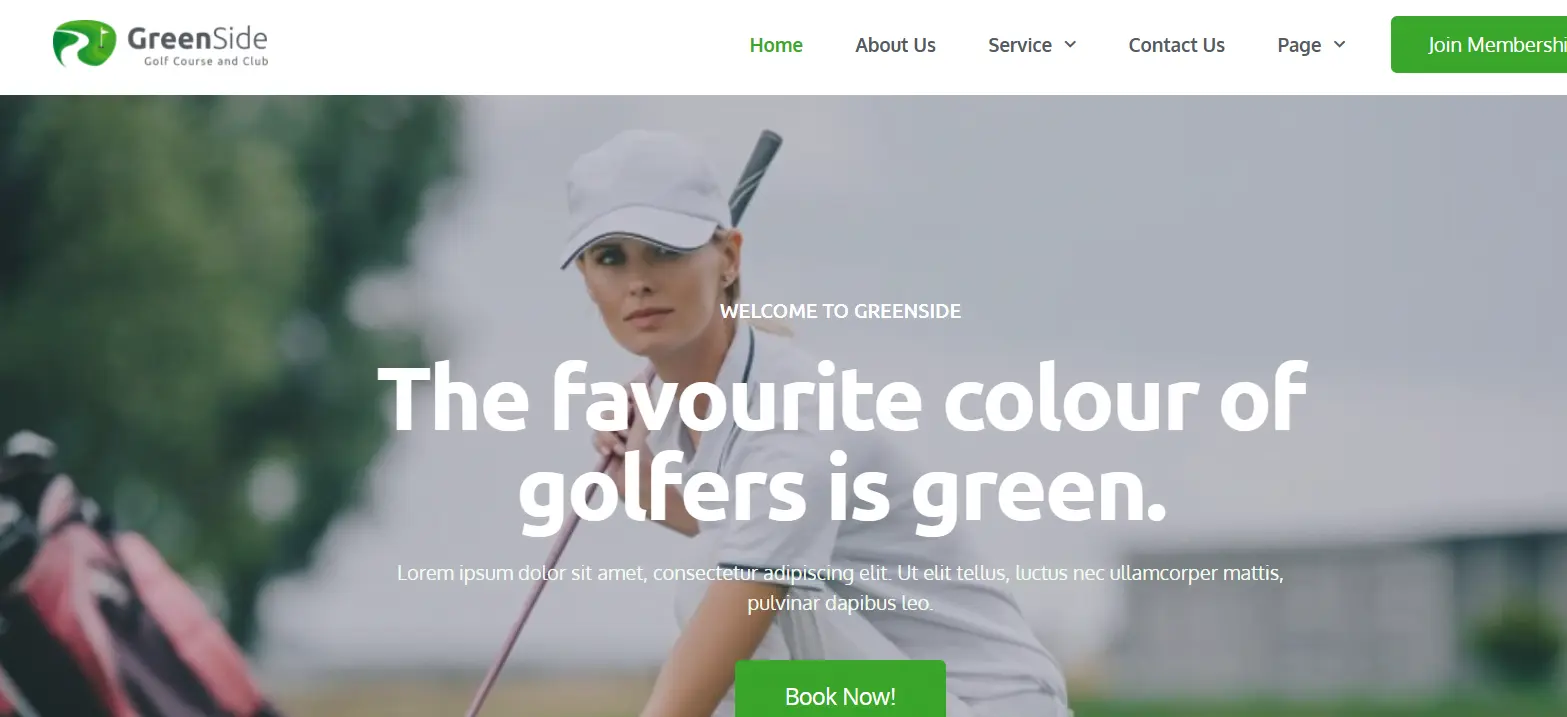Click the Lorem ipsum description paragraph
The height and width of the screenshot is (717, 1567).
(x=840, y=589)
